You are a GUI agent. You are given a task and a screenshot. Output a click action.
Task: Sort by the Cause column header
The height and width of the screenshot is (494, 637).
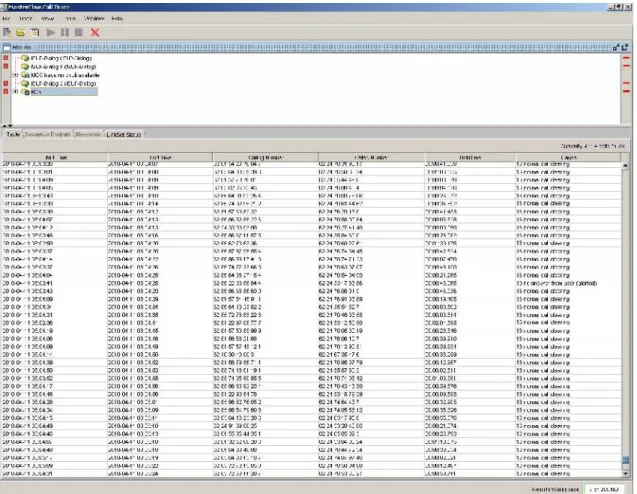(568, 157)
